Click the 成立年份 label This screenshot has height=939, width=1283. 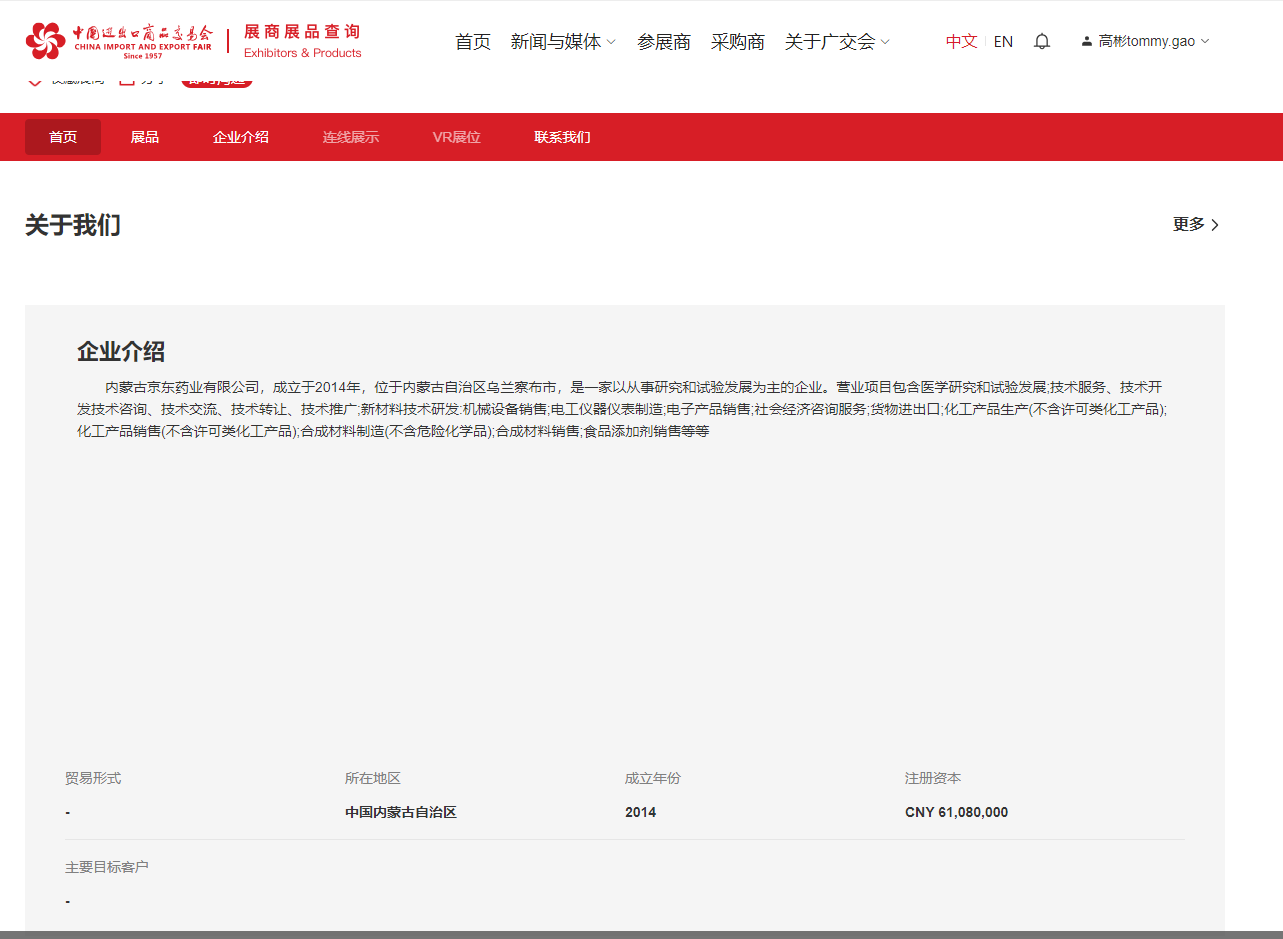(x=653, y=778)
